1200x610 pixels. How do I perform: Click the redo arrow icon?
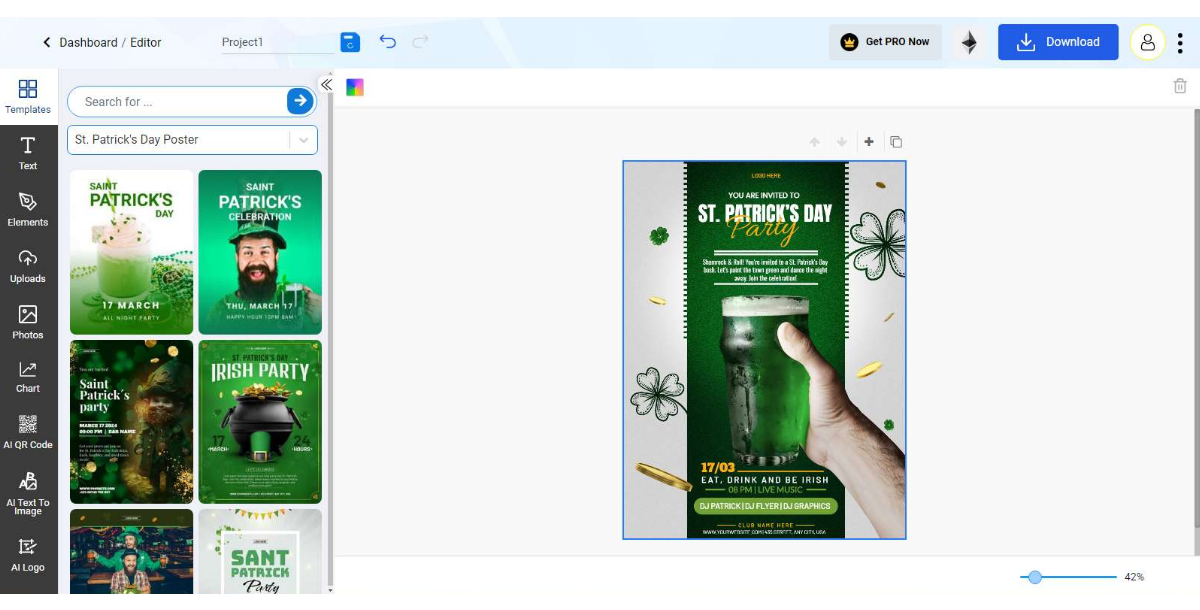[x=421, y=42]
